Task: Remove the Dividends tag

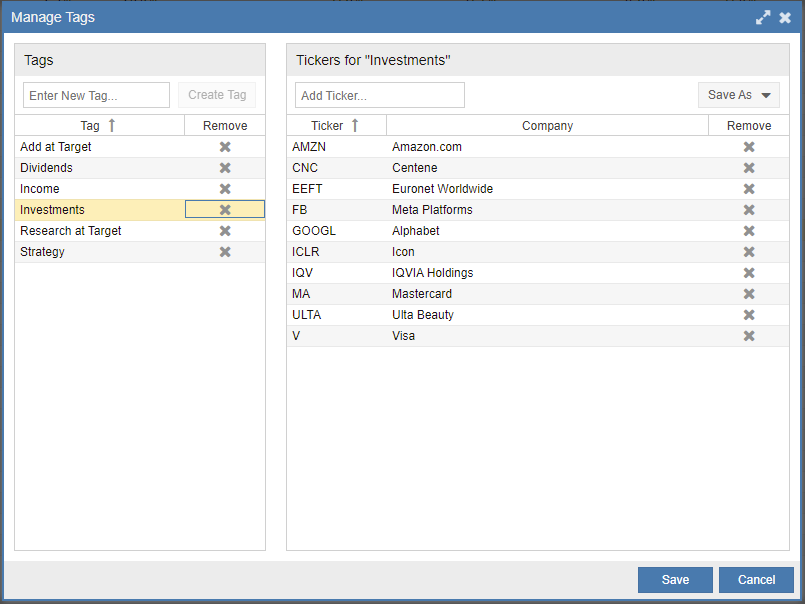Action: [x=225, y=168]
